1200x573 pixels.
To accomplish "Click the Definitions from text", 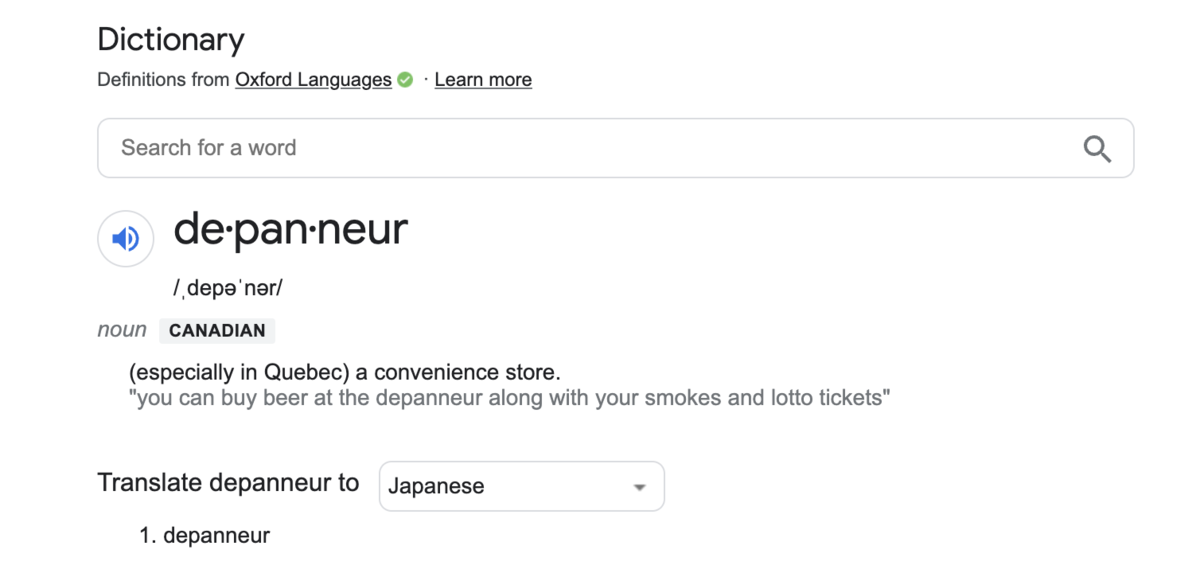I will pos(164,80).
